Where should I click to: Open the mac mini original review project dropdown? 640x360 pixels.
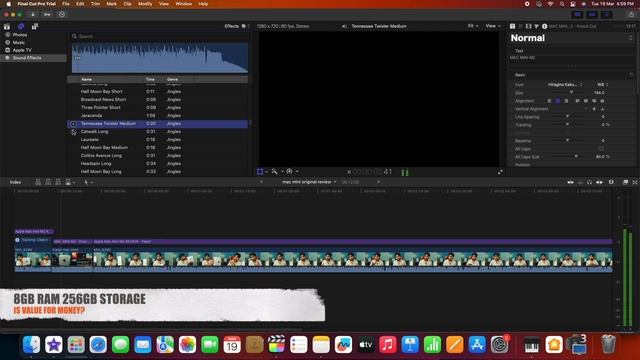[309, 182]
